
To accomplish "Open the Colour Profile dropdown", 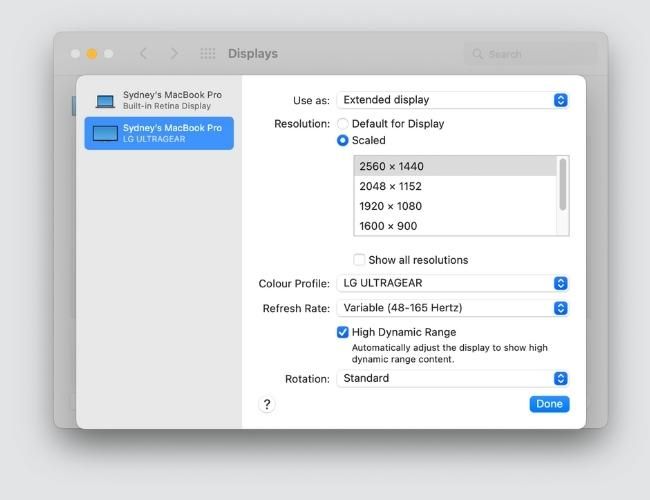I will (x=452, y=283).
